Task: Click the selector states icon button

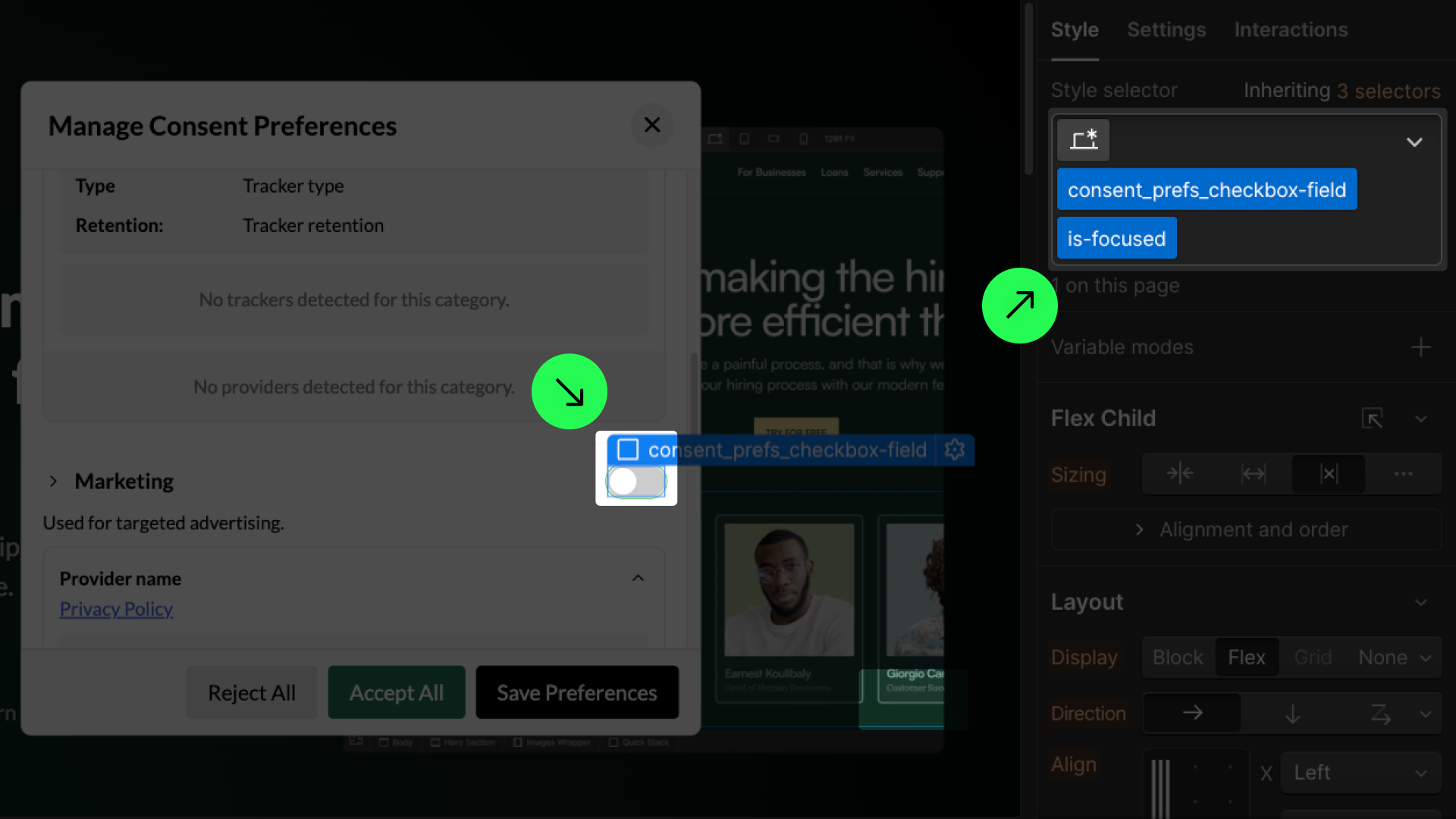Action: (1083, 140)
